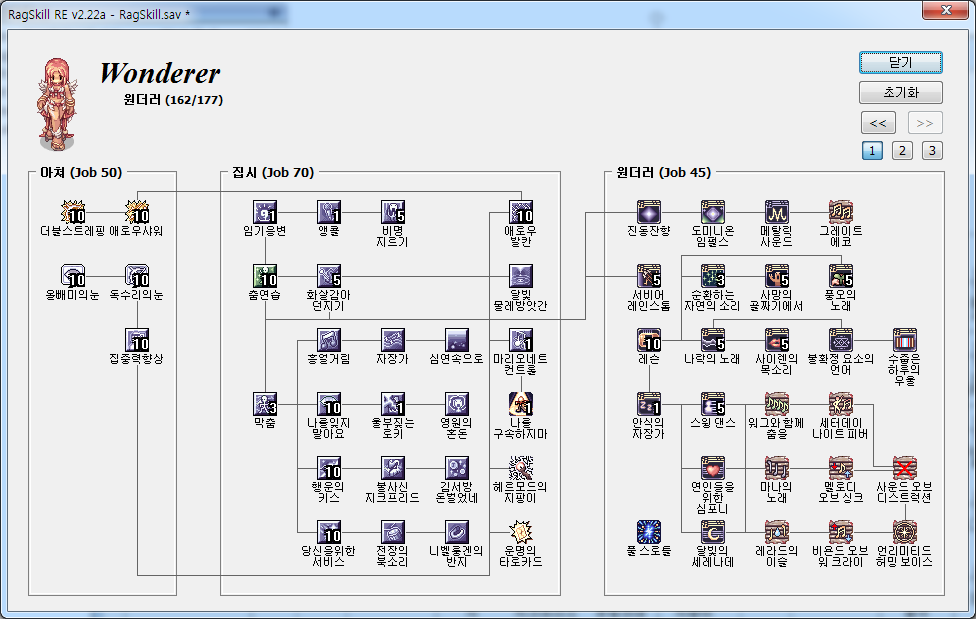Select the 나락의 노래 skill icon
Image resolution: width=976 pixels, height=619 pixels.
click(713, 341)
